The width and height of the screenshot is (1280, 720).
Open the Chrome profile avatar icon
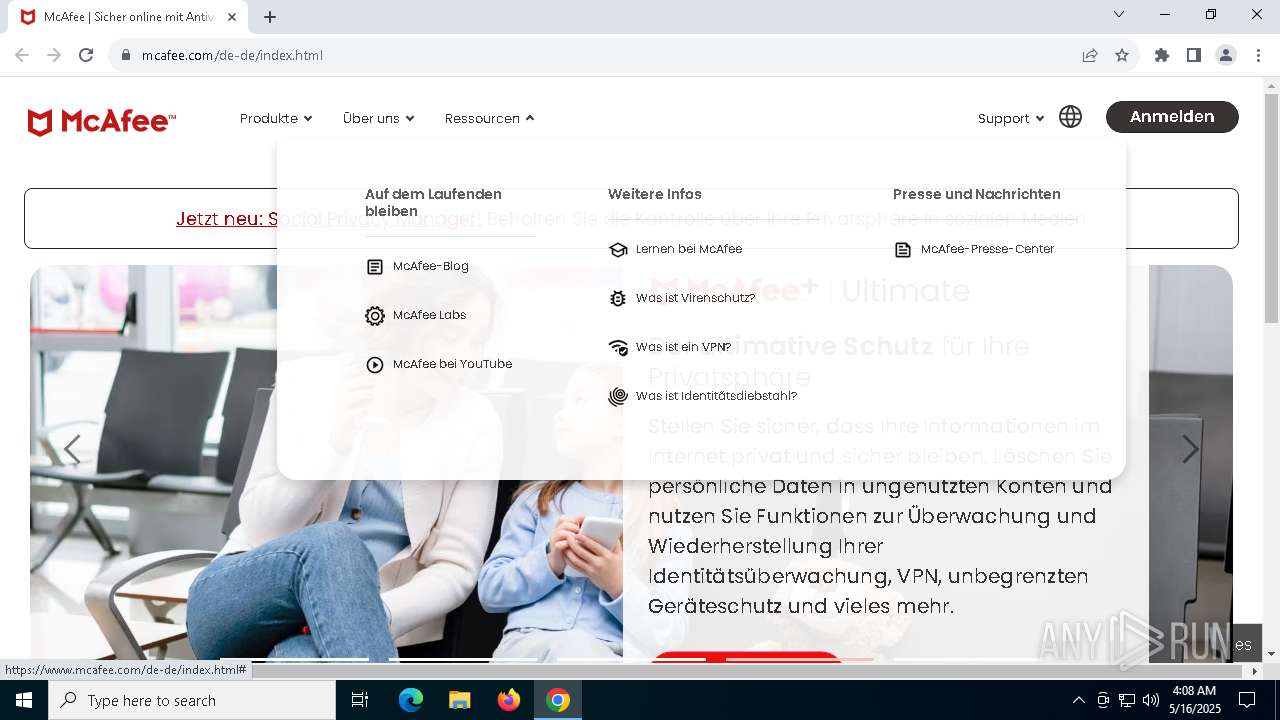pos(1226,55)
